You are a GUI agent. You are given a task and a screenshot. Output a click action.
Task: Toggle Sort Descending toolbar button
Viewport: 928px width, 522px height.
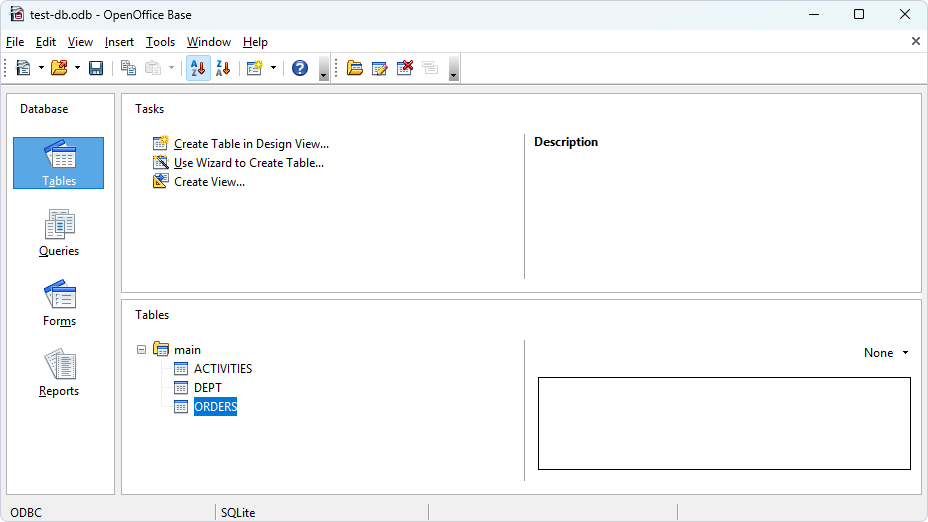pos(223,68)
